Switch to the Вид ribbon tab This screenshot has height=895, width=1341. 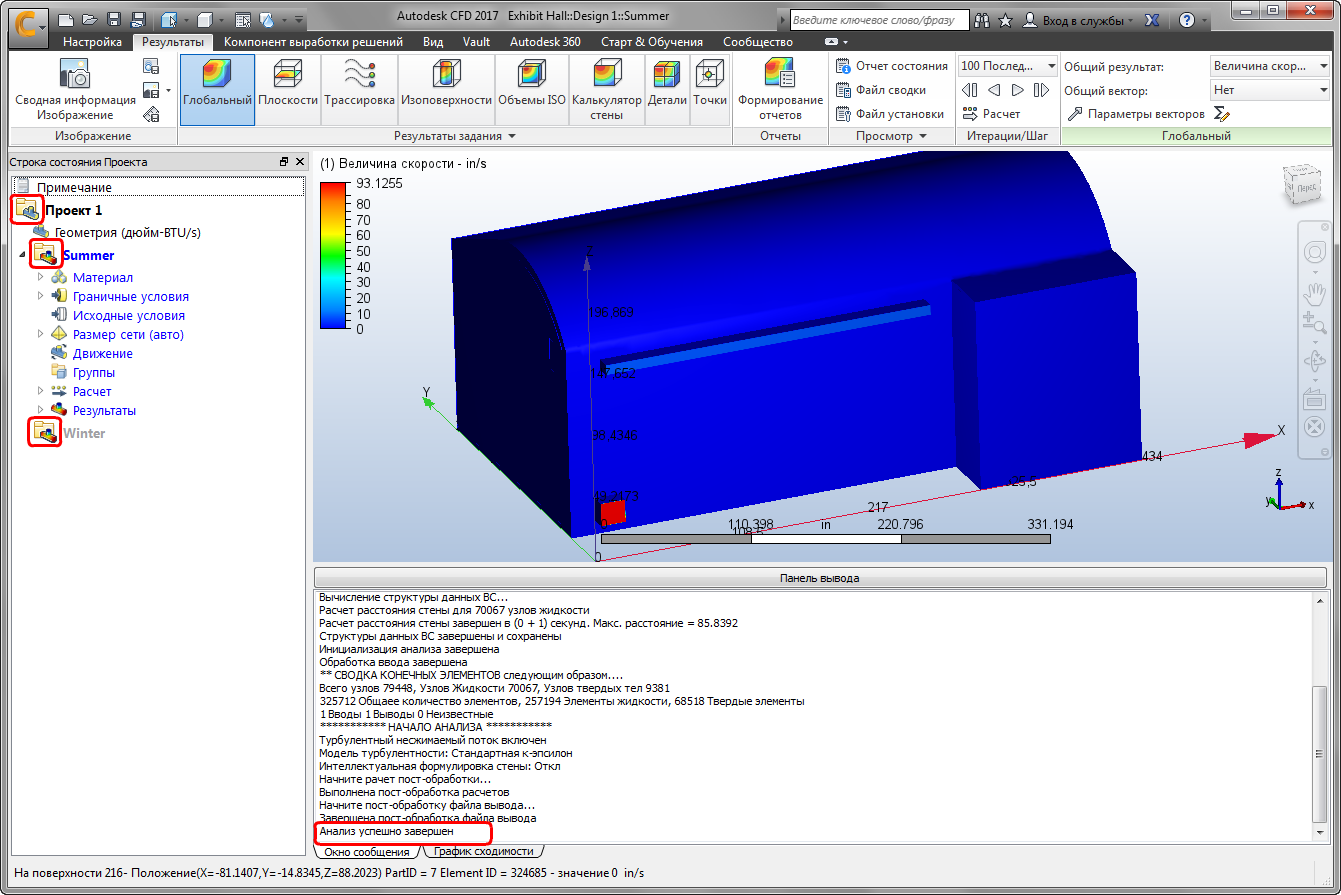[433, 42]
